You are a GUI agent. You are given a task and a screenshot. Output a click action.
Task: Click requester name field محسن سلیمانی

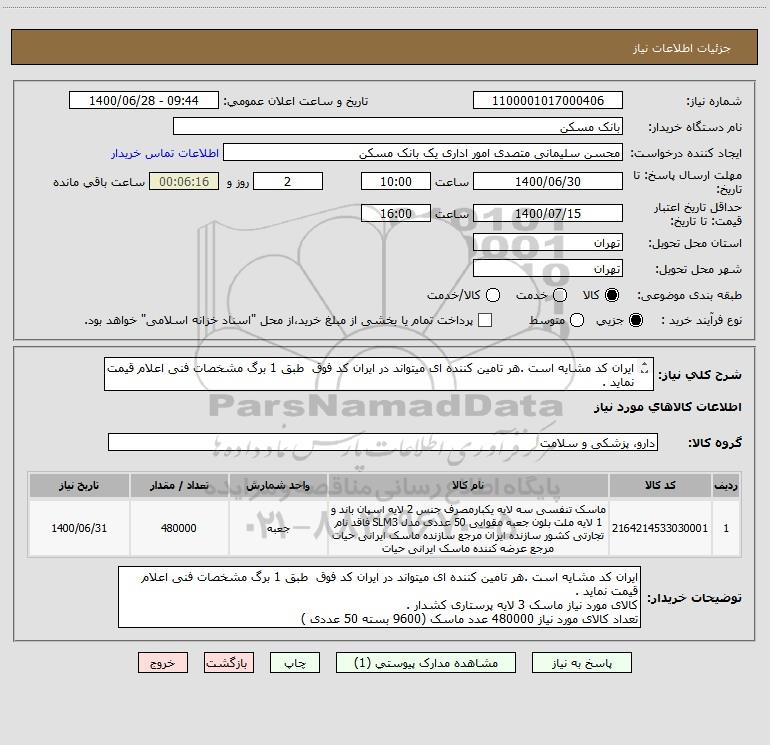[x=423, y=153]
